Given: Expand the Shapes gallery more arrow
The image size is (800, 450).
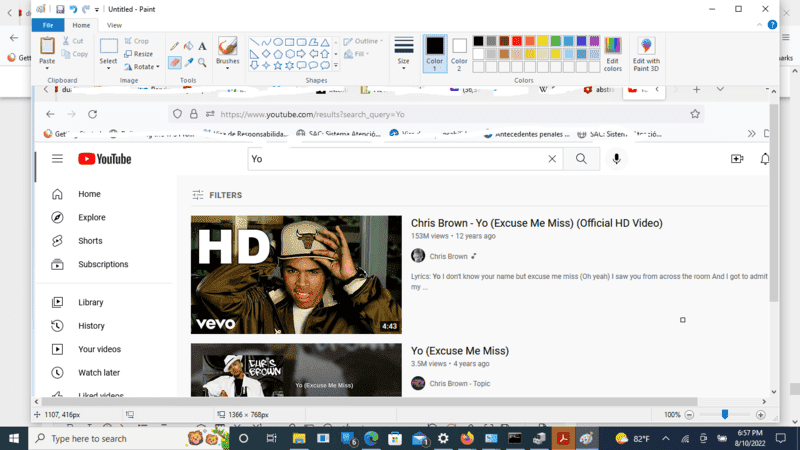Looking at the screenshot, I should click(x=336, y=66).
